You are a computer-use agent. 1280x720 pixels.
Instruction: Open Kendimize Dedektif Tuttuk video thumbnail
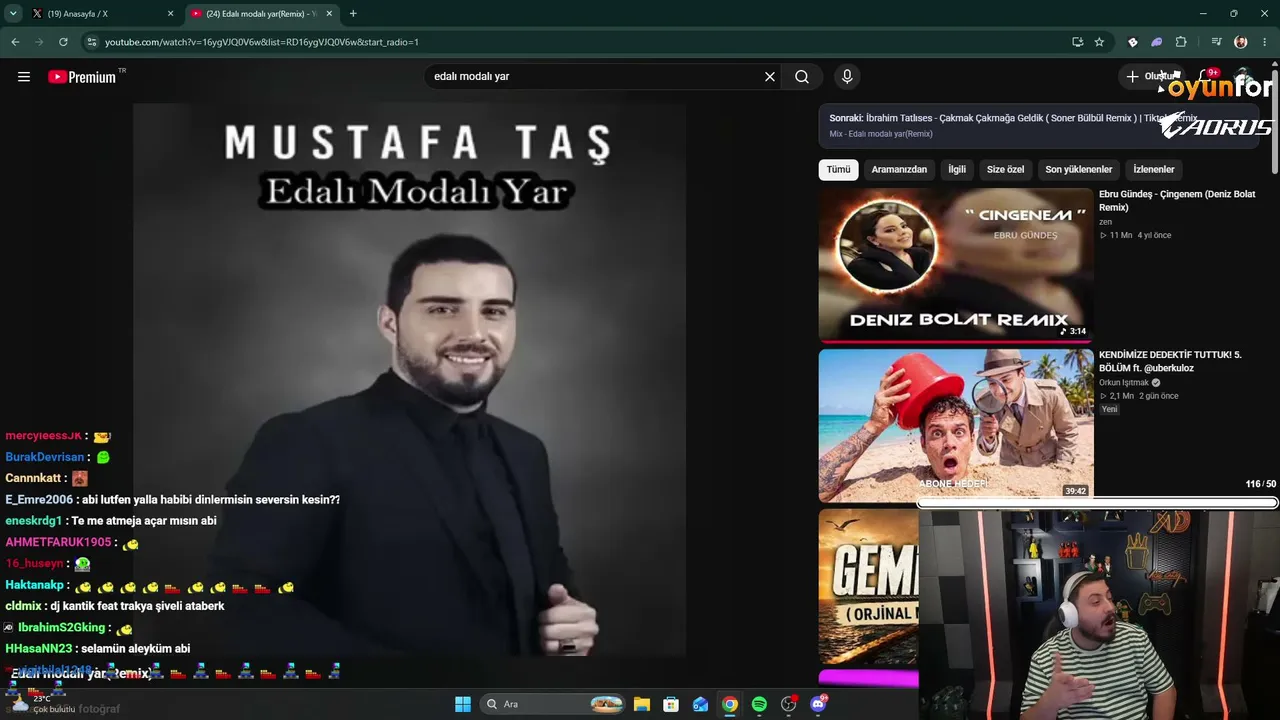click(956, 425)
